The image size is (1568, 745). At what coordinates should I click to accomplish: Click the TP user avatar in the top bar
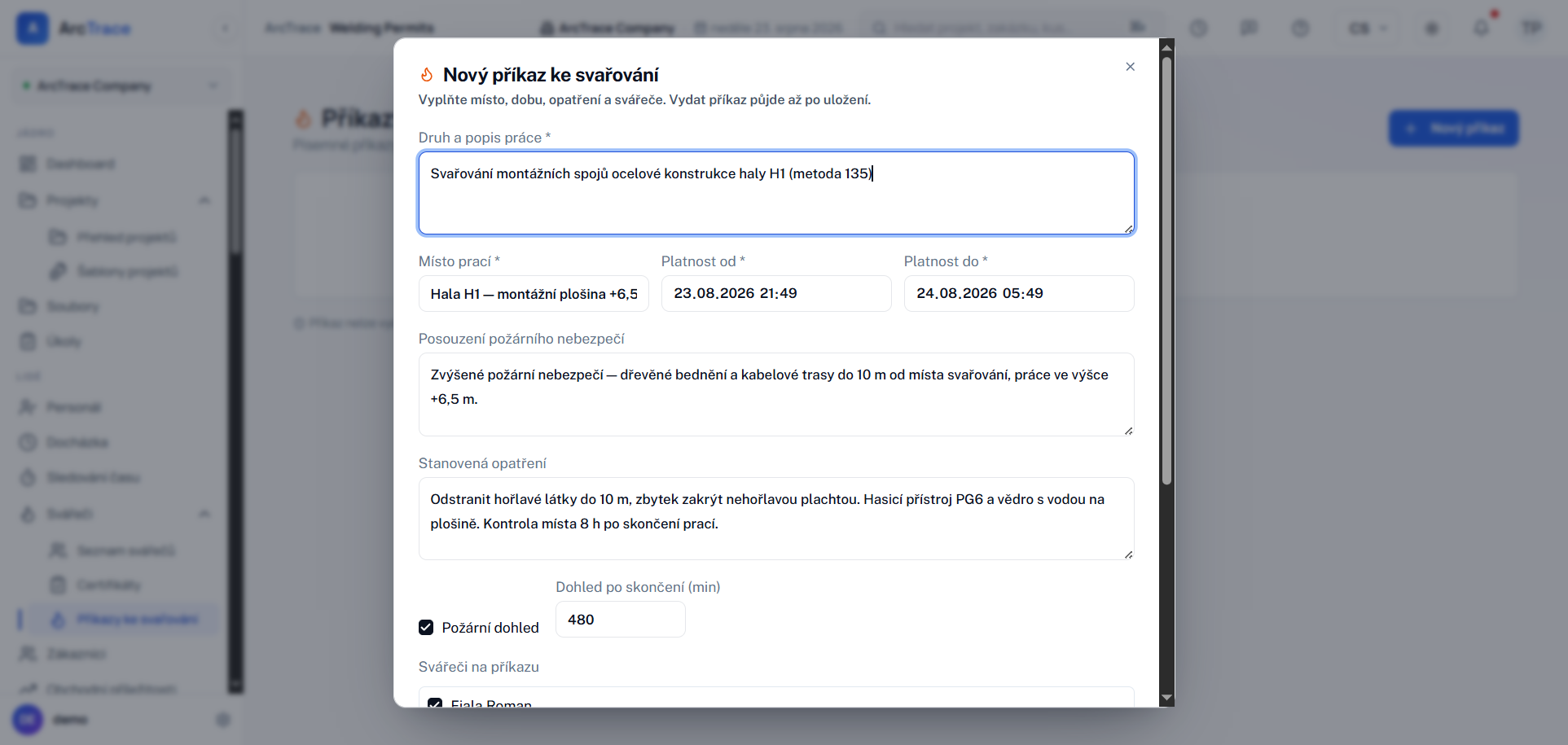coord(1531,28)
